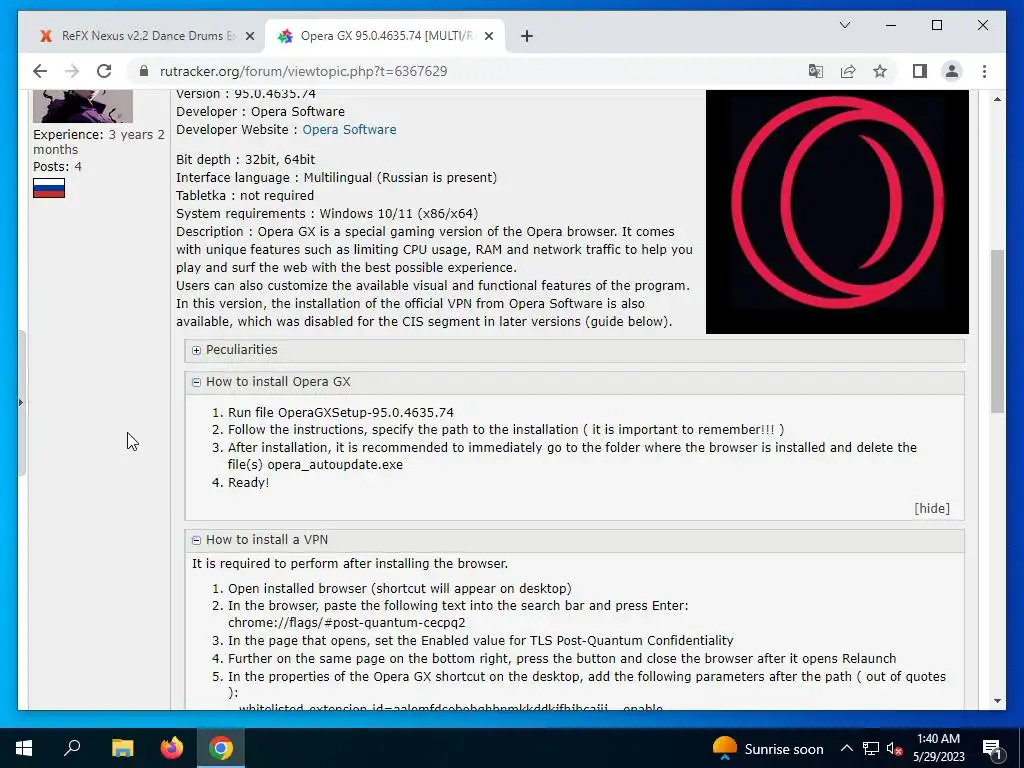Close the ReFX Nexus tab
The image size is (1024, 768).
click(249, 36)
